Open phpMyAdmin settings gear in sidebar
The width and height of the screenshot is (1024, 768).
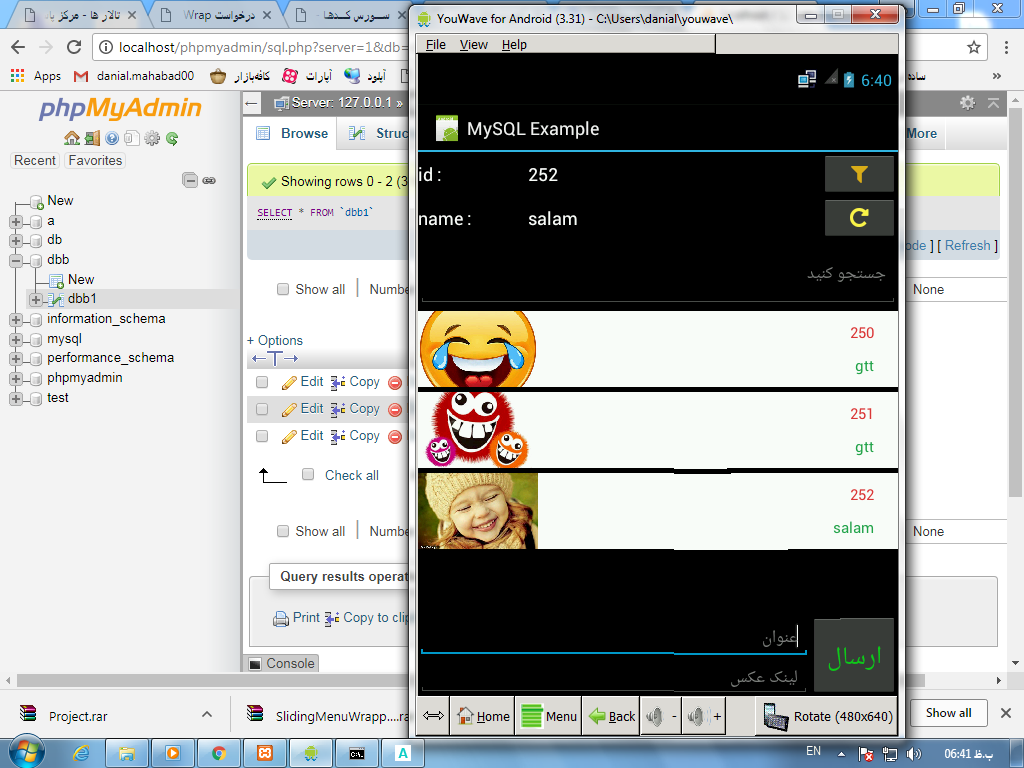coord(151,139)
